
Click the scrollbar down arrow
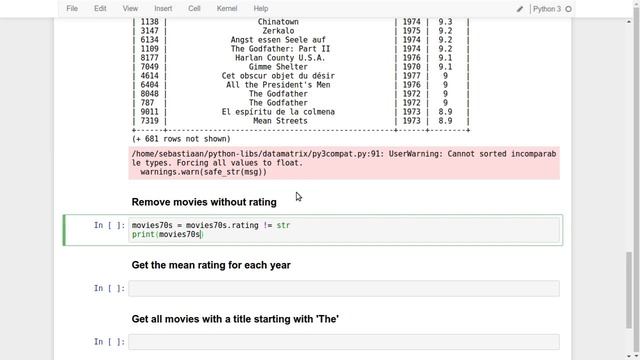pos(629,356)
